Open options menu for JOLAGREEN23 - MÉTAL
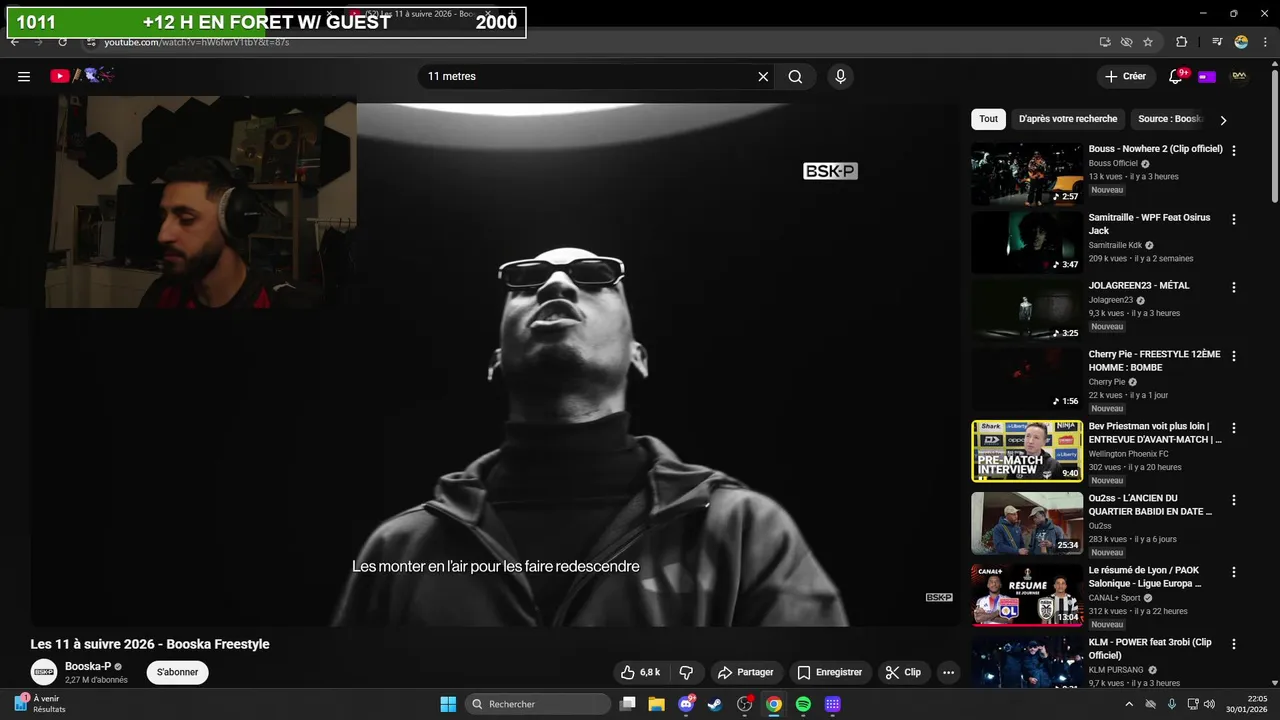This screenshot has width=1280, height=720. [x=1233, y=287]
